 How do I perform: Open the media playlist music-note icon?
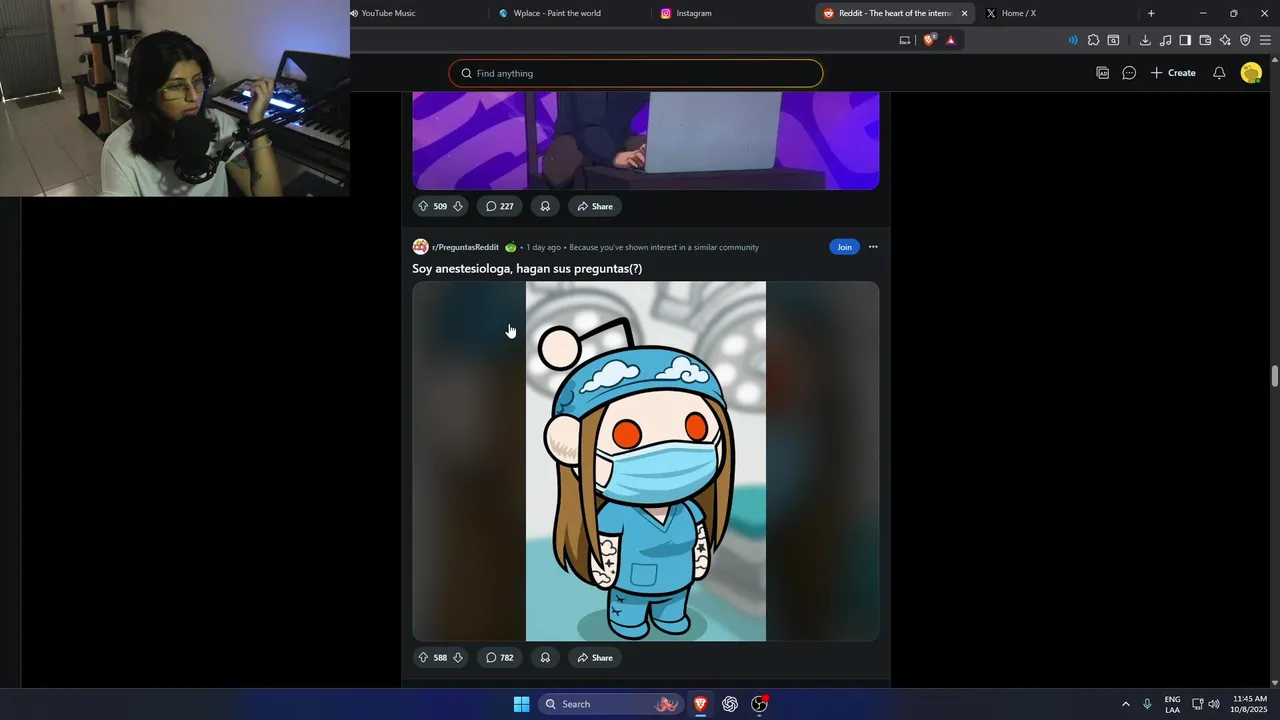[1165, 40]
